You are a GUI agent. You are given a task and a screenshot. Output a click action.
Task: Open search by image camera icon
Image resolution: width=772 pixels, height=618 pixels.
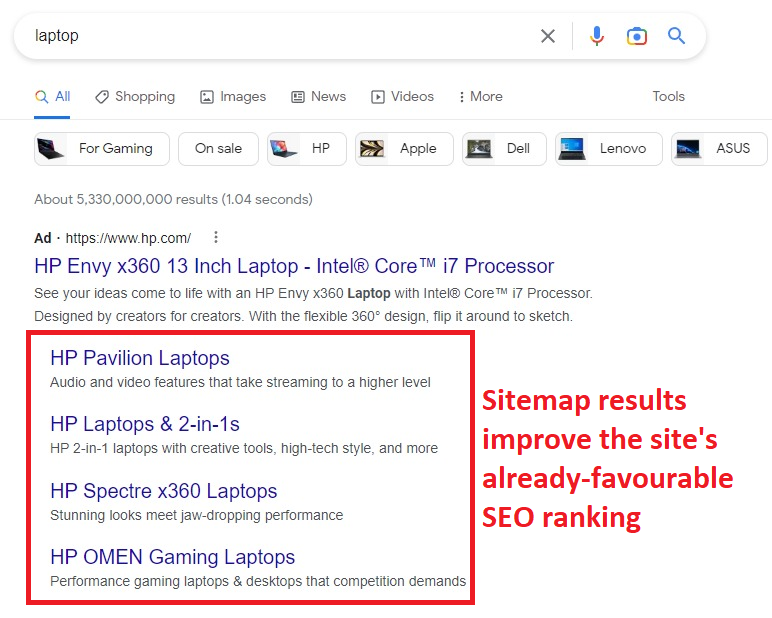(x=637, y=36)
